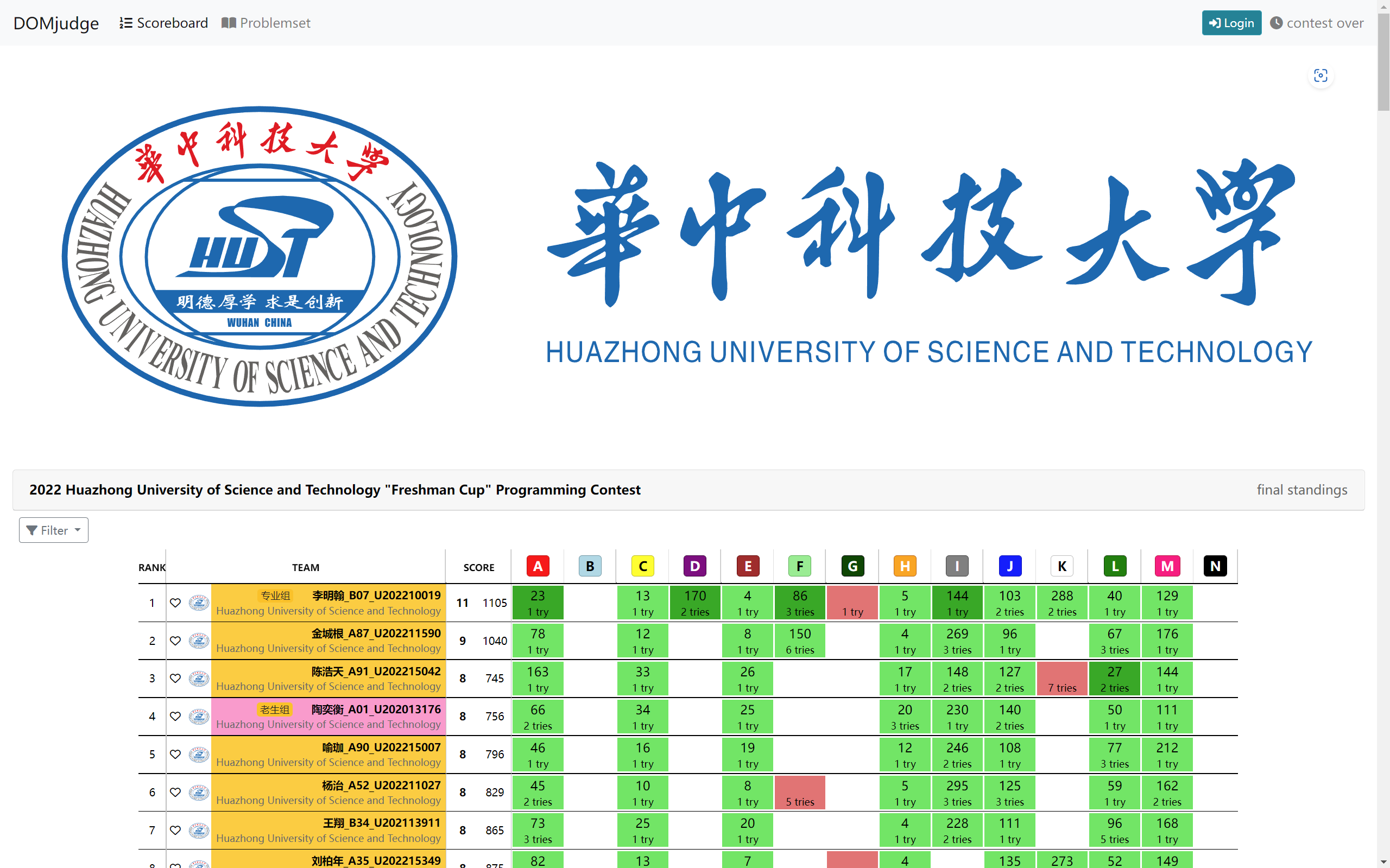This screenshot has height=868, width=1390.
Task: Click rank 3 problem K '7 tries' cell
Action: coord(1062,679)
